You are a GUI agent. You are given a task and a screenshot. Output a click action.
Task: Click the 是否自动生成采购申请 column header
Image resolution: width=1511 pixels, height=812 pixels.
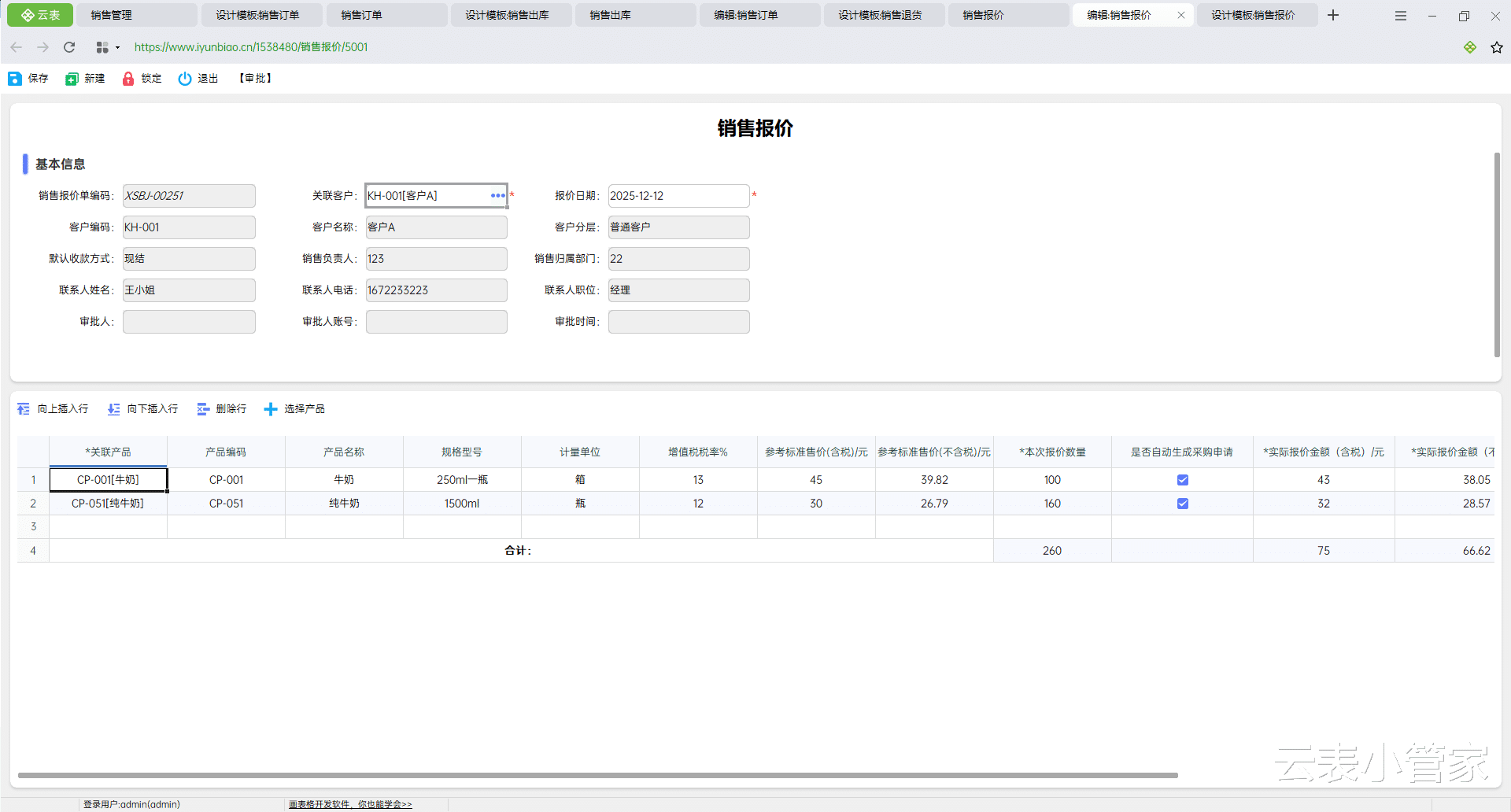pyautogui.click(x=1182, y=452)
